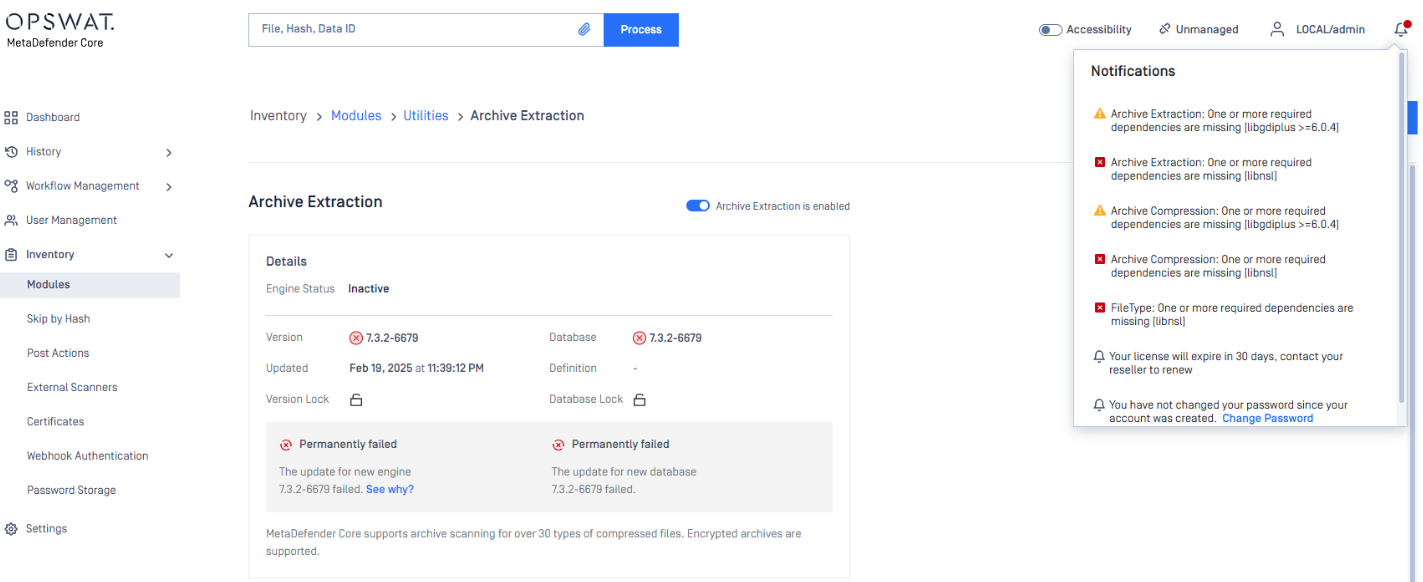Click the license will expire notification text
This screenshot has width=1423, height=582.
tap(1226, 363)
